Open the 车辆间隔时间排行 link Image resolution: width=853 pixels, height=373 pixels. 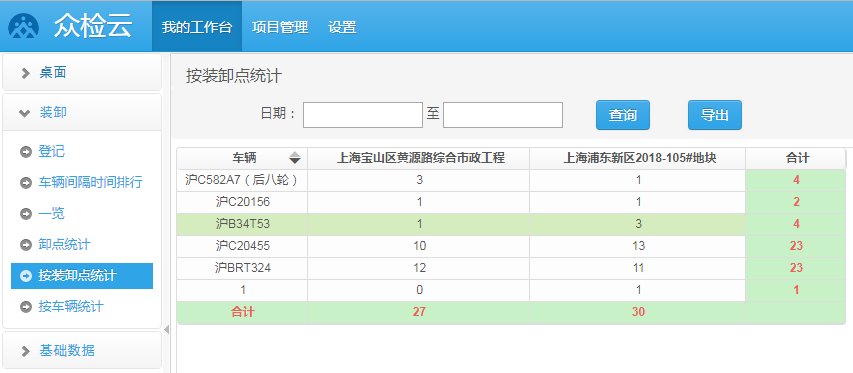[x=91, y=183]
